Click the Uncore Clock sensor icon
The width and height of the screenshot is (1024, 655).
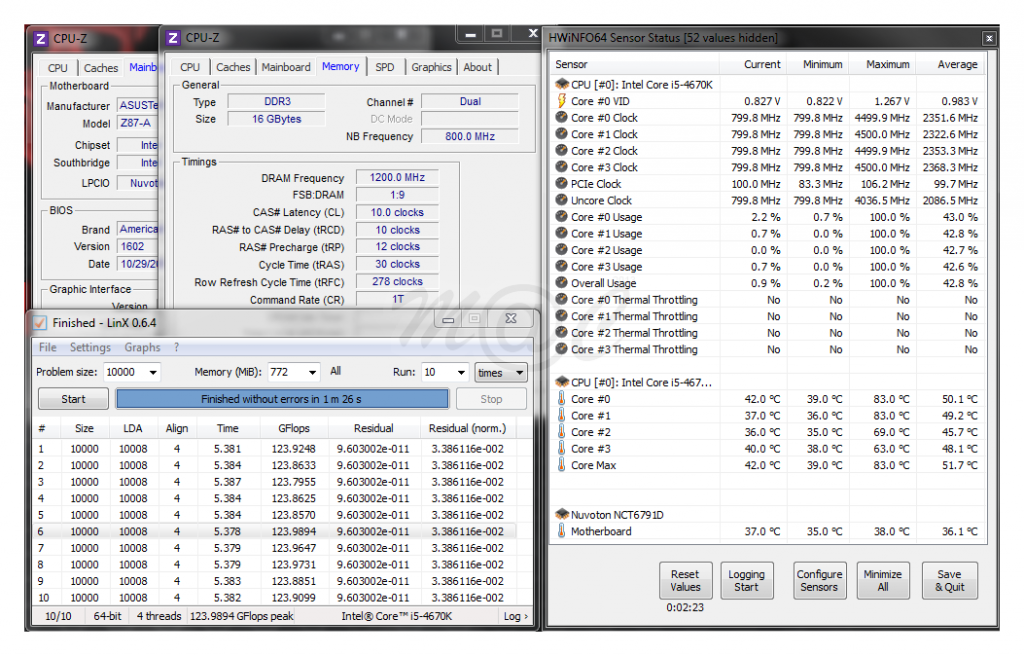pyautogui.click(x=561, y=201)
